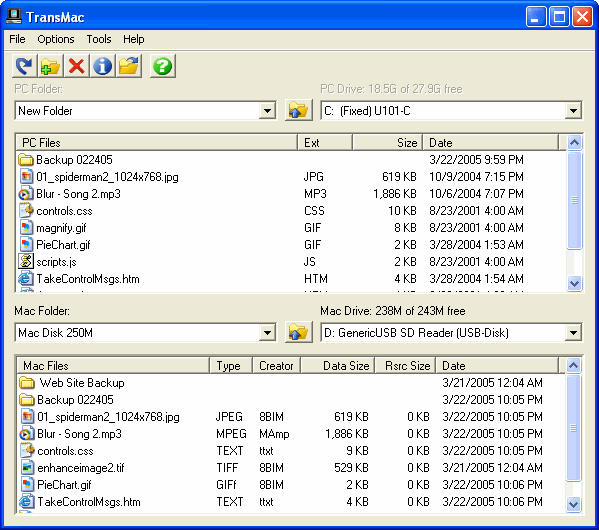Viewport: 599px width, 530px height.
Task: Open the Tools menu
Action: point(99,39)
